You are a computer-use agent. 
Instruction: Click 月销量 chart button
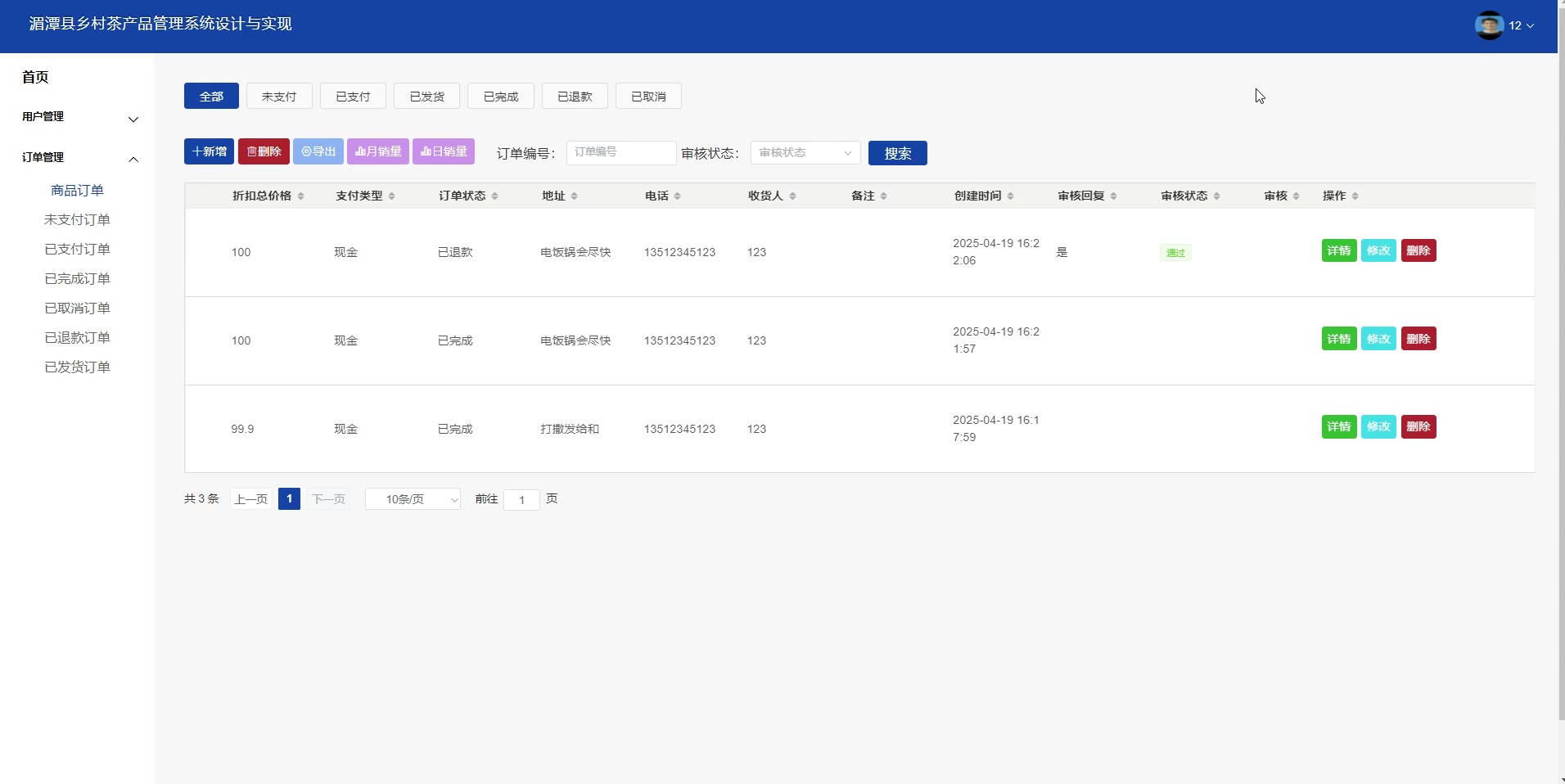click(377, 152)
